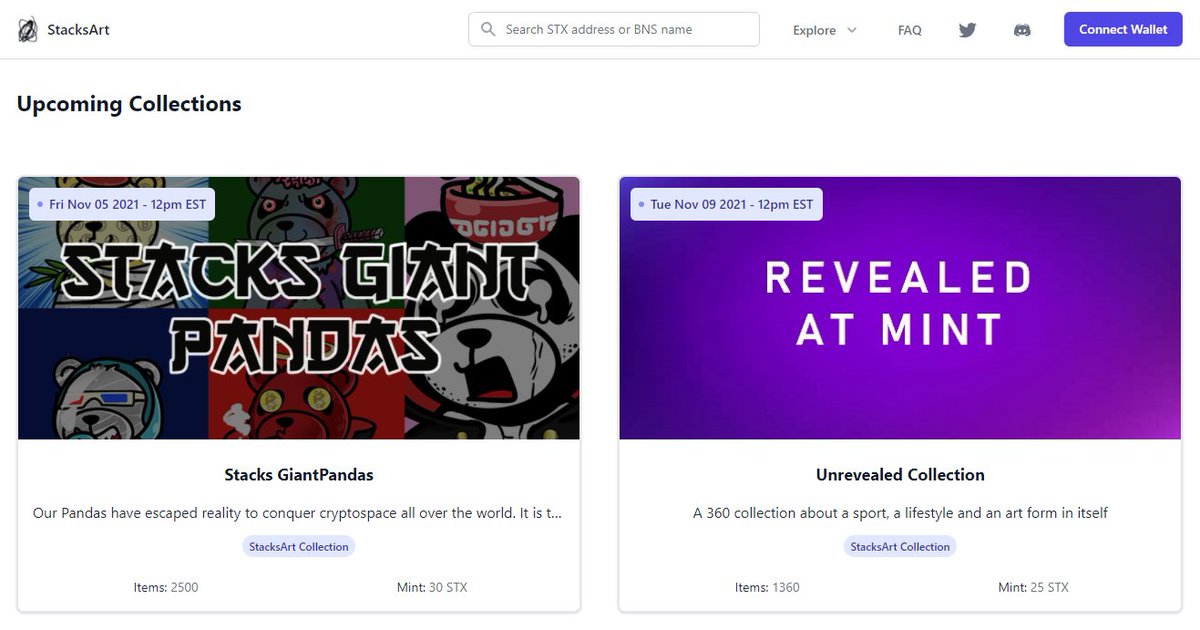Click the Pandas escaped reality description text
Viewport: 1200px width, 630px height.
point(297,513)
